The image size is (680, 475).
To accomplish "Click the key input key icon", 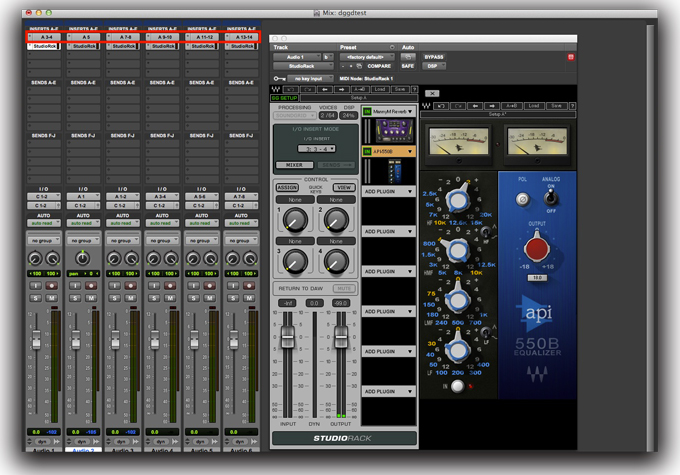I will (279, 79).
